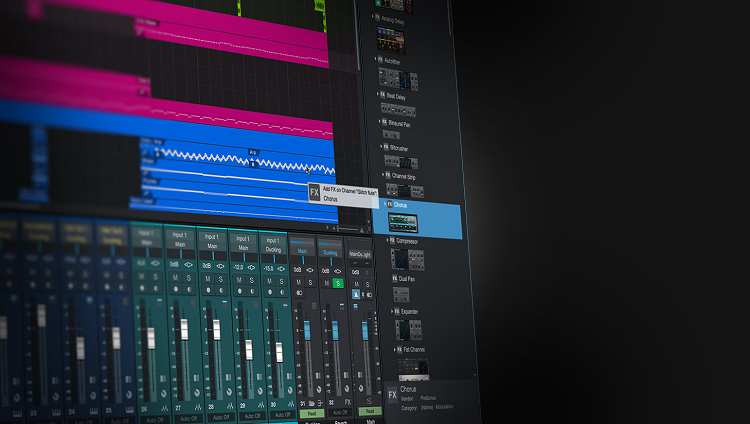Mute channel 27
750x424 pixels.
tap(175, 277)
